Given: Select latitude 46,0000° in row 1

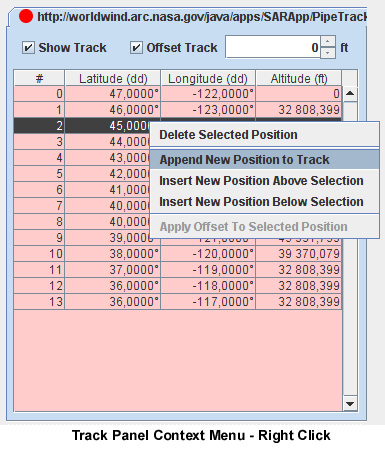Looking at the screenshot, I should pyautogui.click(x=113, y=110).
